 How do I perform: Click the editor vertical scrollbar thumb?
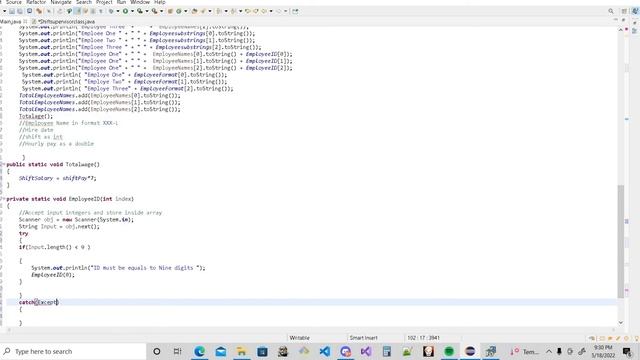pyautogui.click(x=621, y=241)
